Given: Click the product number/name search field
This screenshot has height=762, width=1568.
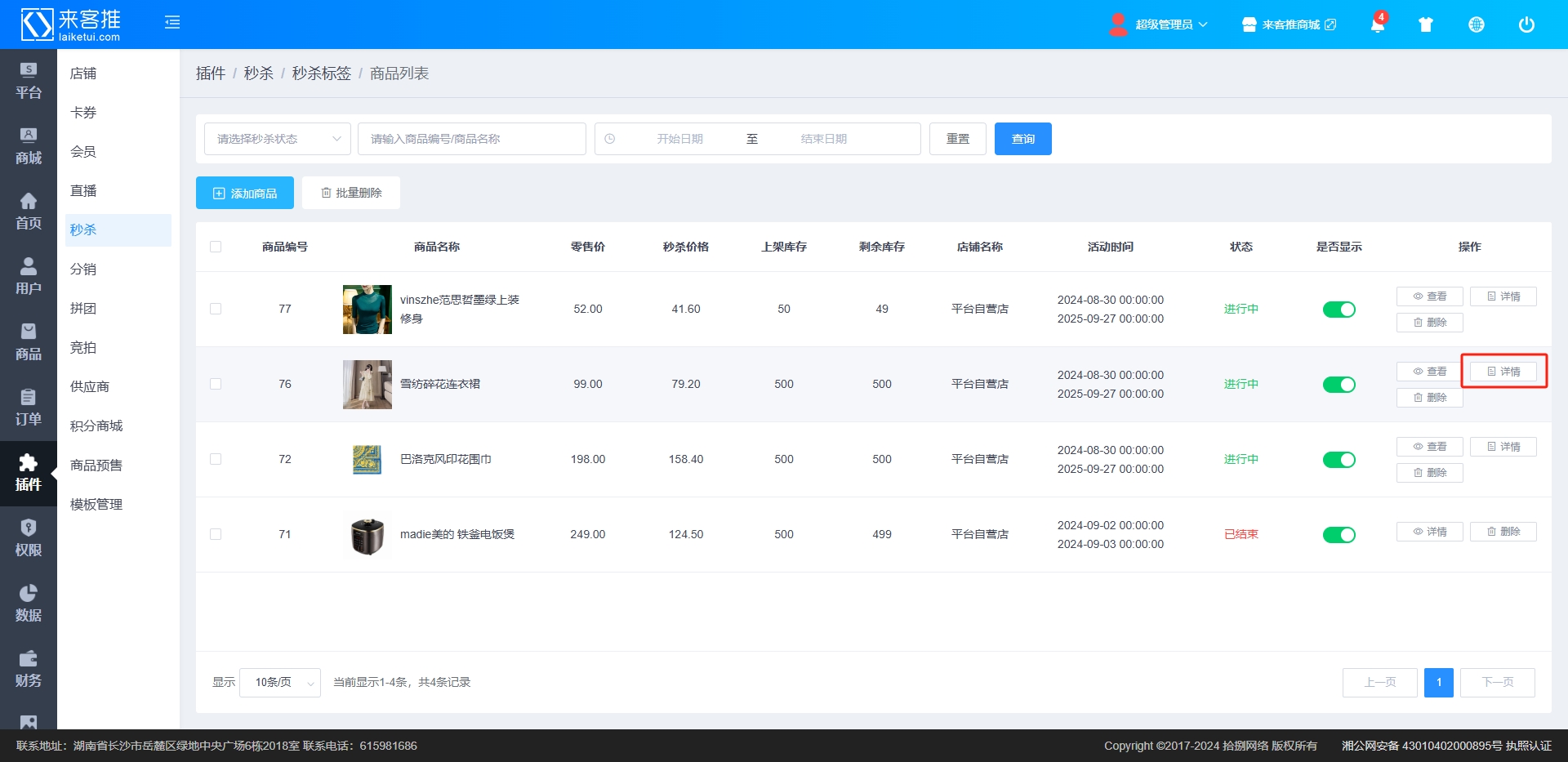Looking at the screenshot, I should tap(471, 139).
